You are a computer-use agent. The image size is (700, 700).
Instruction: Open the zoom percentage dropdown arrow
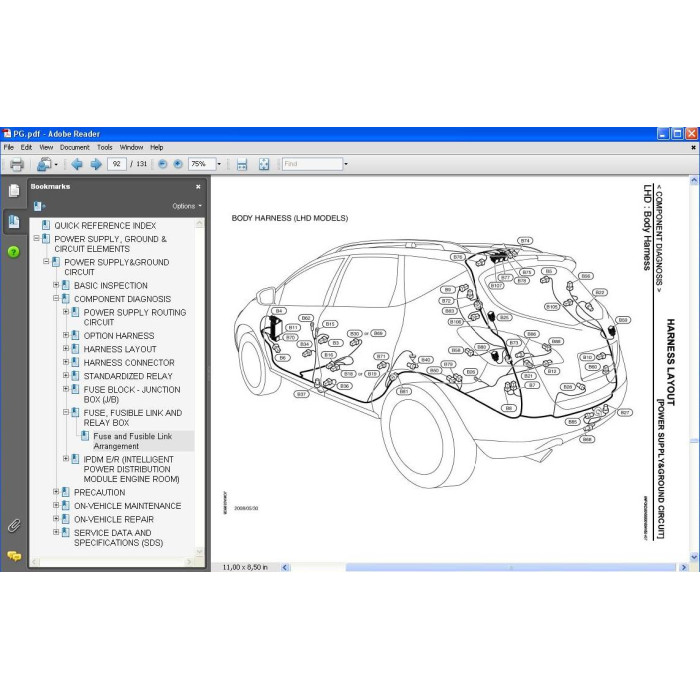pos(219,164)
